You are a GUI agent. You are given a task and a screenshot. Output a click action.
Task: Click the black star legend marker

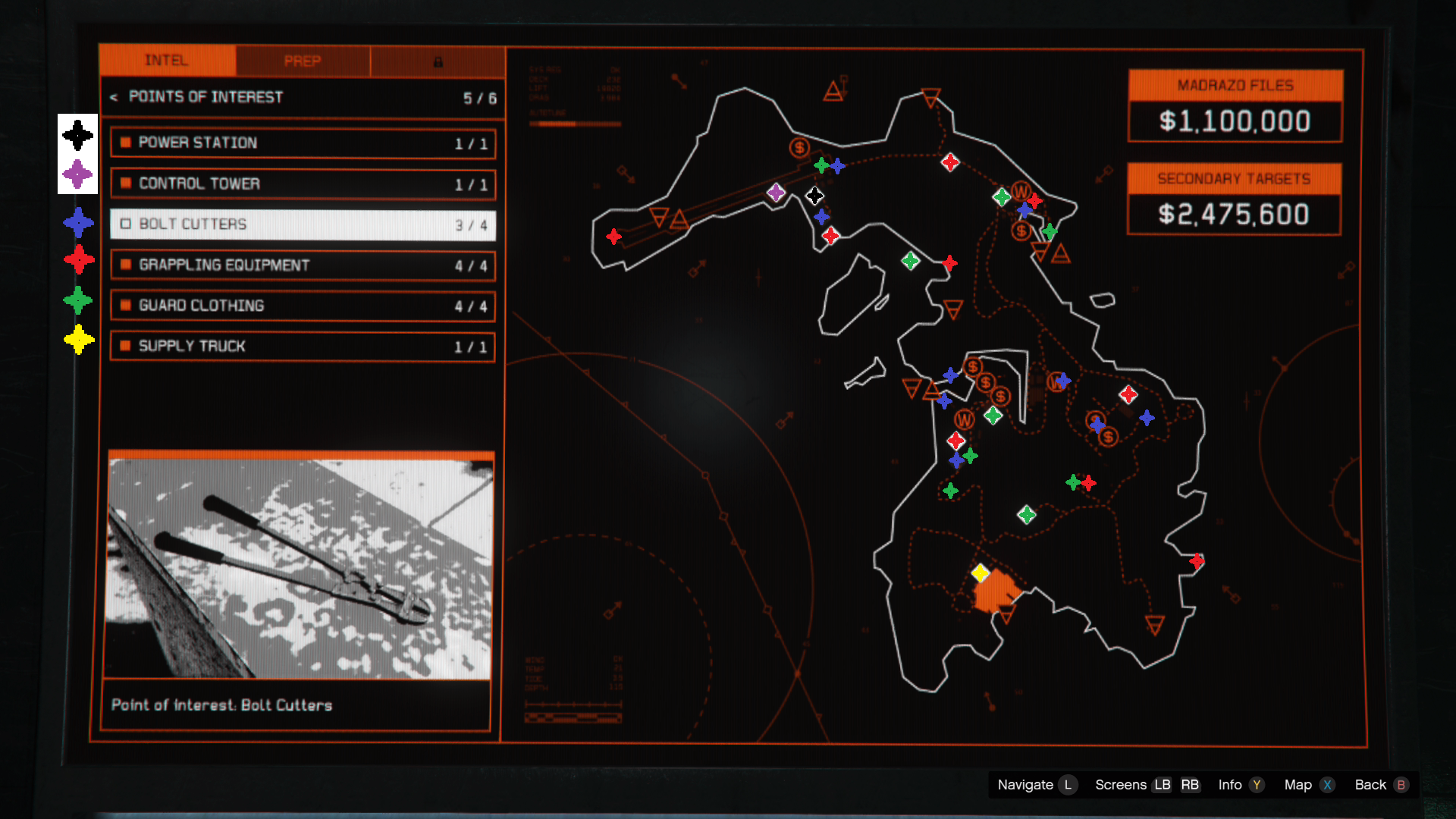[77, 136]
